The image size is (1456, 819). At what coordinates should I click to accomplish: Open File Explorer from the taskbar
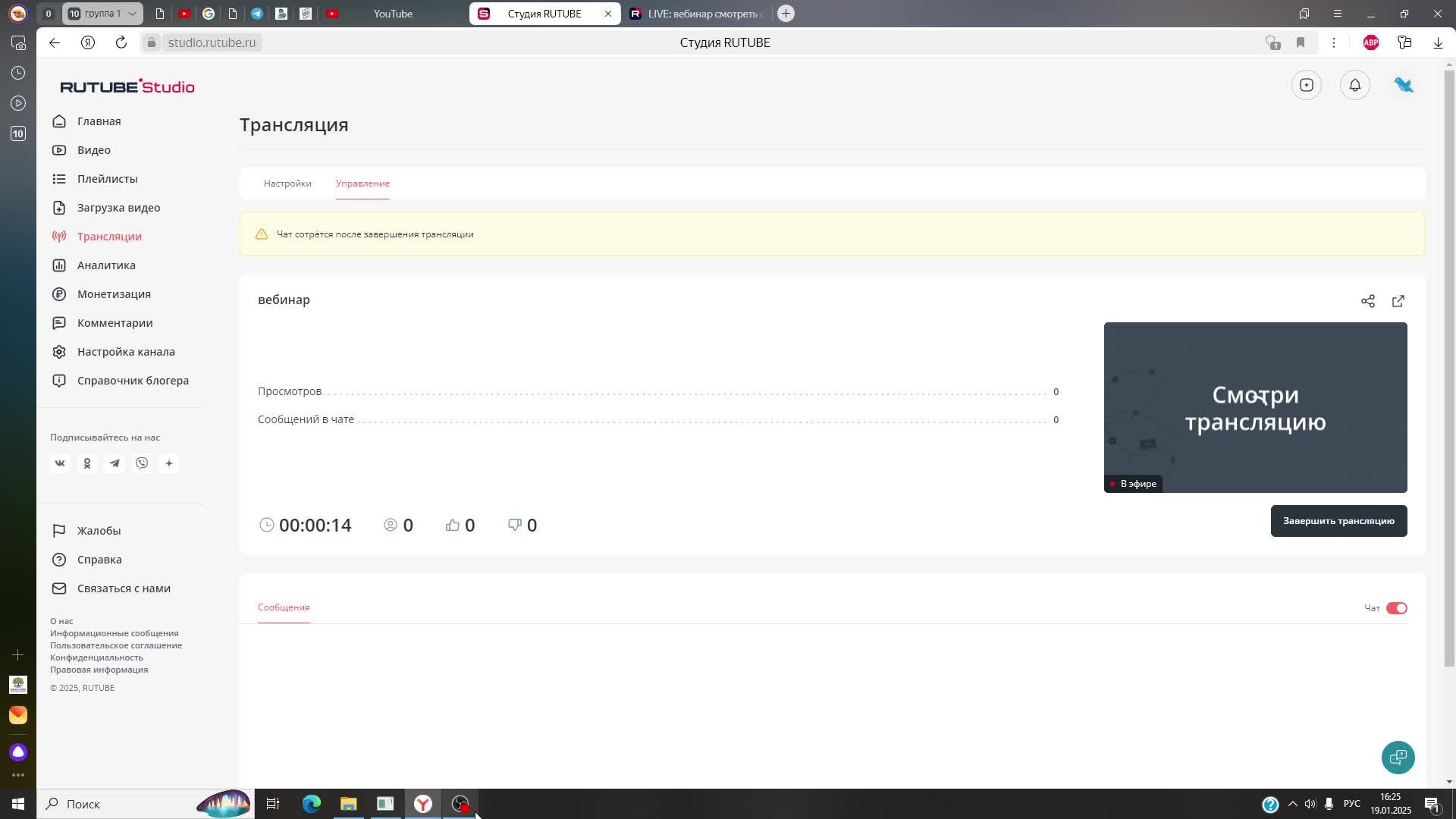tap(348, 804)
